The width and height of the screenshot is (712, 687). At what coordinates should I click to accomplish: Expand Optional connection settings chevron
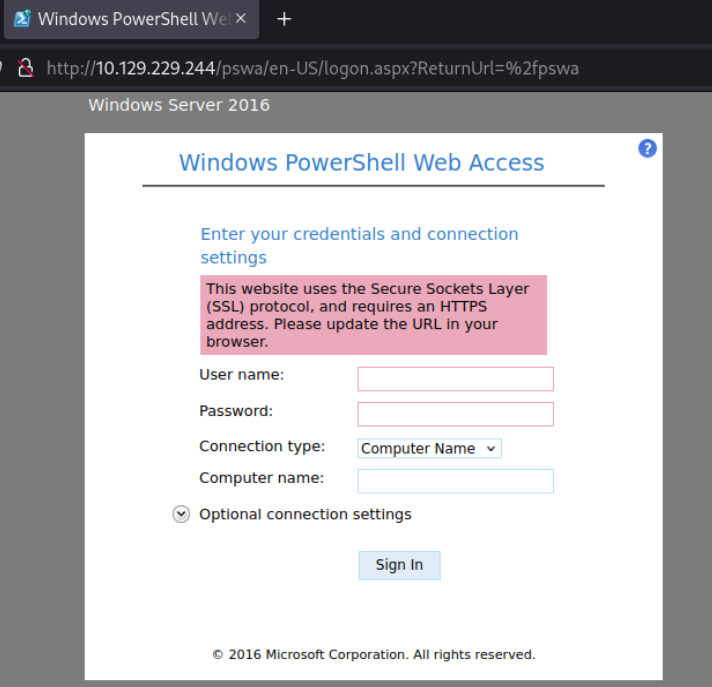pyautogui.click(x=181, y=514)
